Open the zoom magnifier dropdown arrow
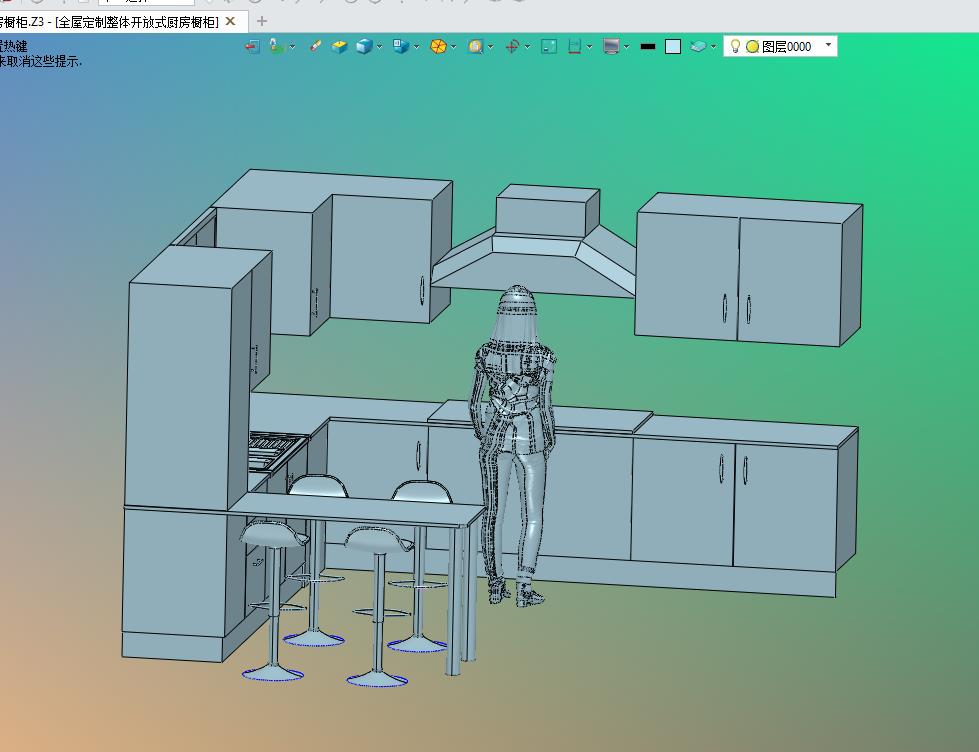 tap(491, 47)
